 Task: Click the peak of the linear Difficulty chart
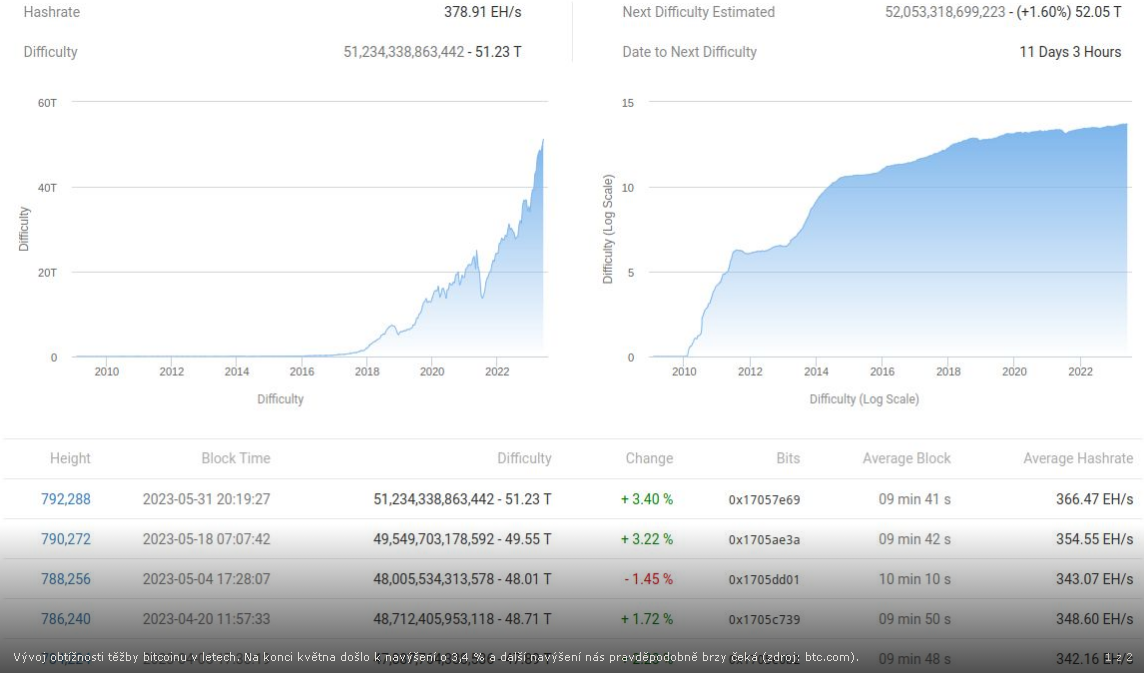click(542, 141)
